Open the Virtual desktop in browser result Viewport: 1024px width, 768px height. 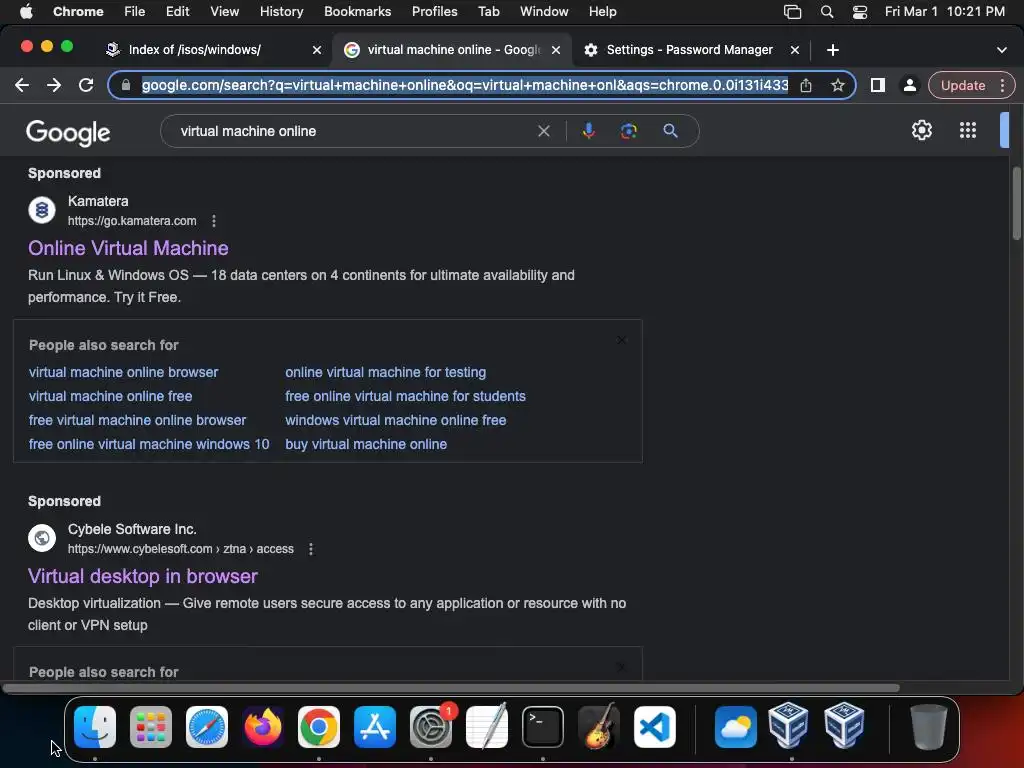(142, 576)
